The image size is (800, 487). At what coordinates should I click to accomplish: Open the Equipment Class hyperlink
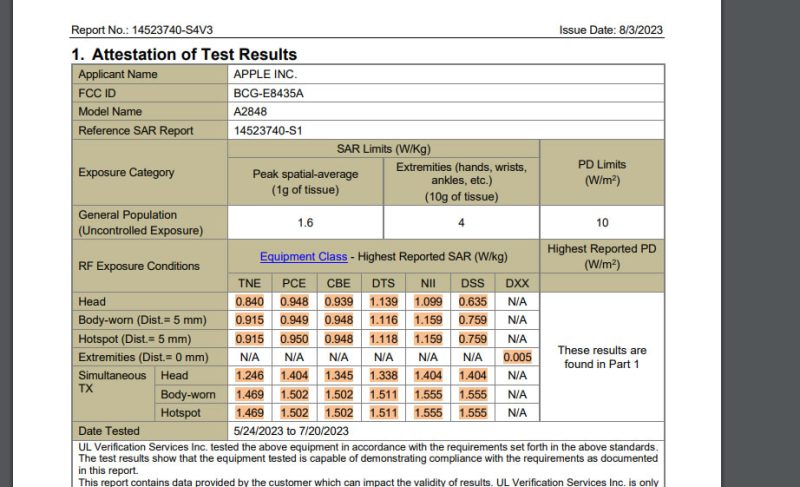[x=303, y=257]
